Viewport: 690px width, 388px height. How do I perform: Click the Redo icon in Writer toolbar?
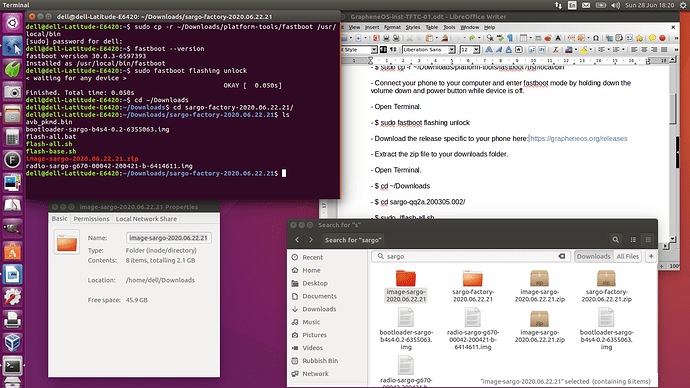click(472, 38)
